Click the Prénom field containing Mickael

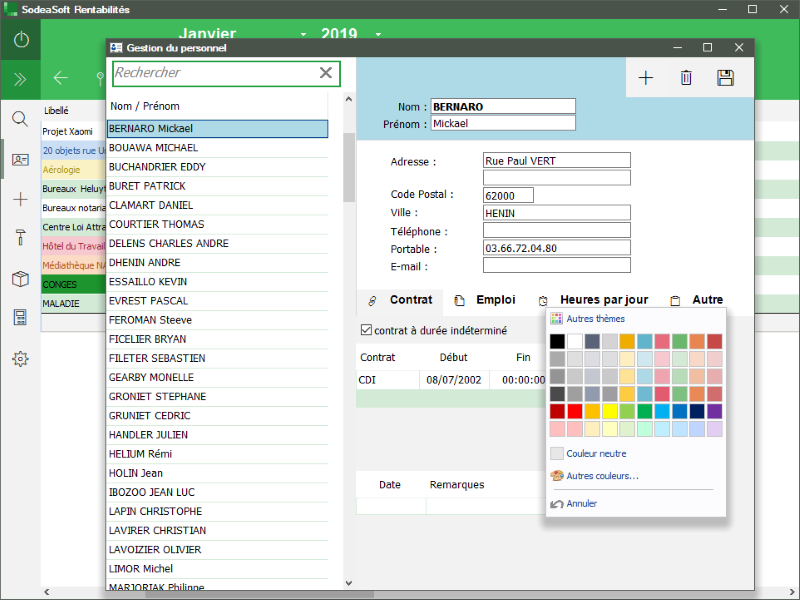(503, 123)
